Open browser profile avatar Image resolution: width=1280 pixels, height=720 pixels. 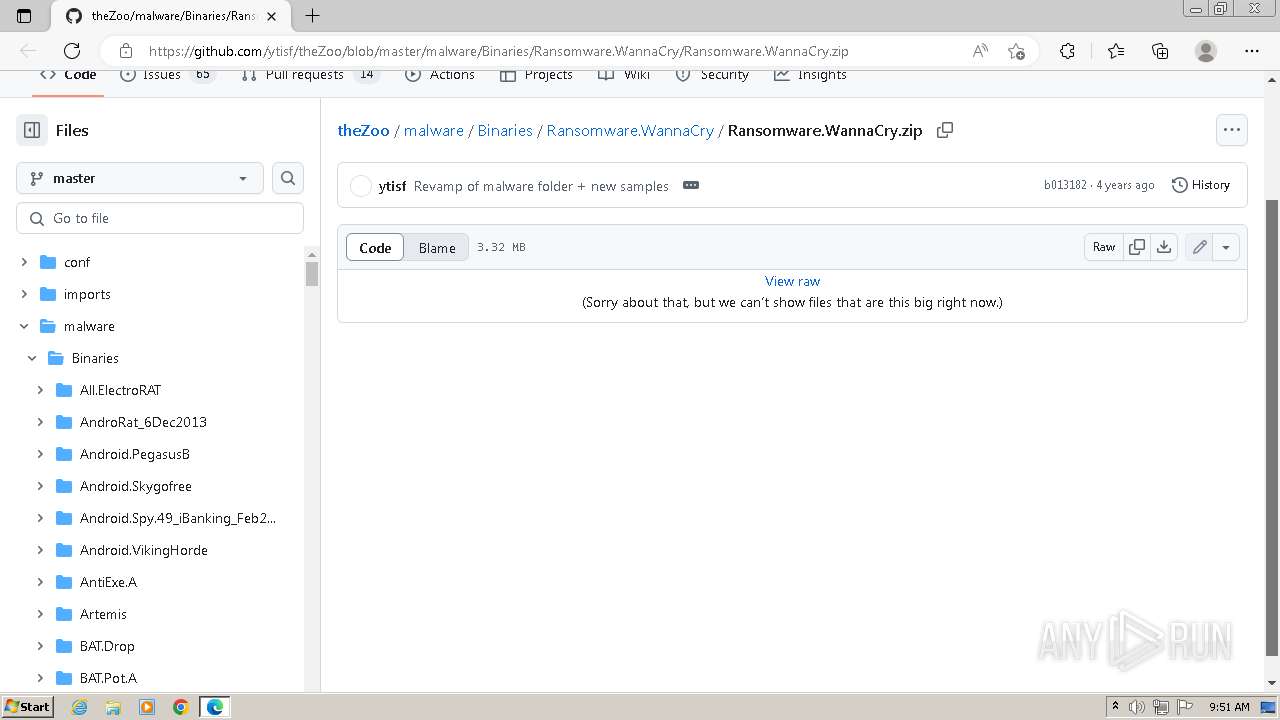coord(1206,51)
